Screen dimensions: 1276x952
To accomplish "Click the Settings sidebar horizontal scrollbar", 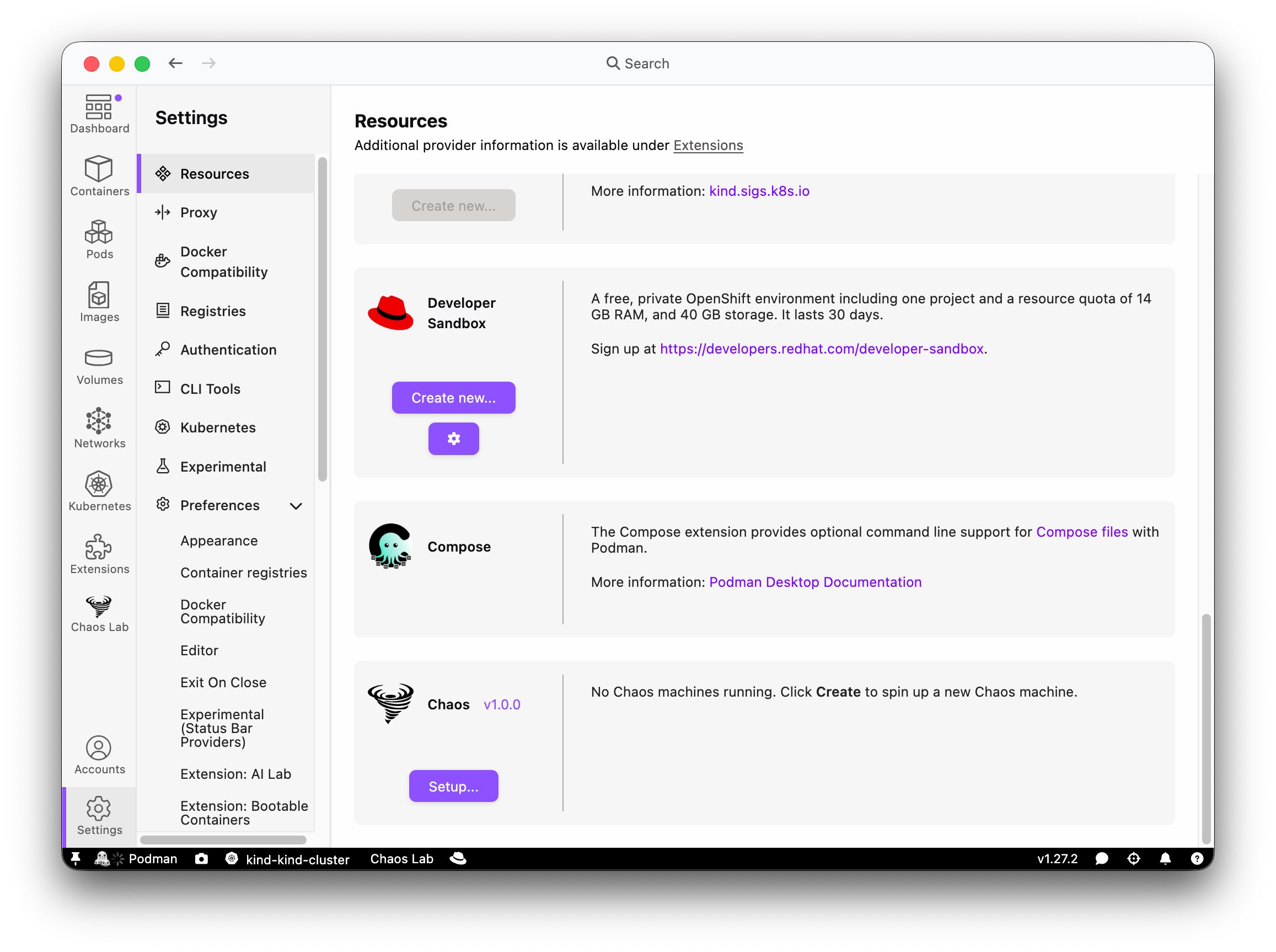I will 223,839.
